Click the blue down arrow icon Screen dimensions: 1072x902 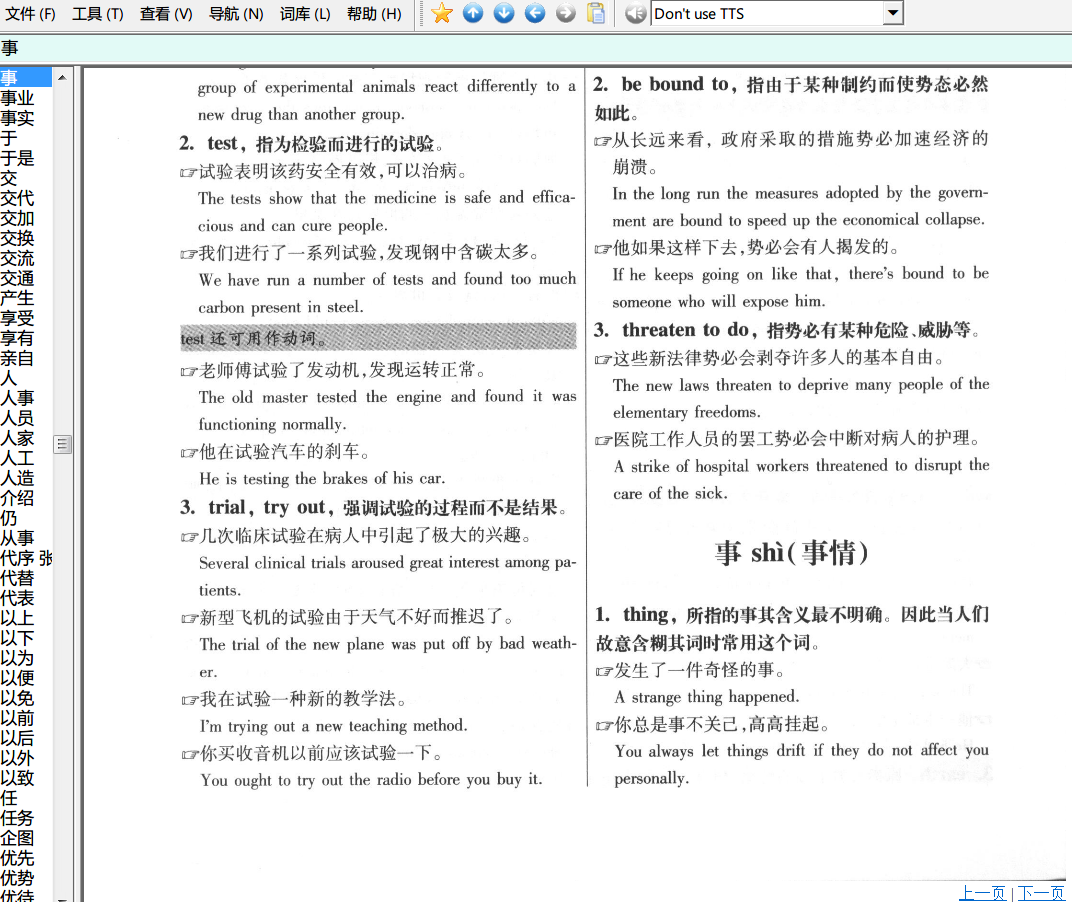coord(504,13)
